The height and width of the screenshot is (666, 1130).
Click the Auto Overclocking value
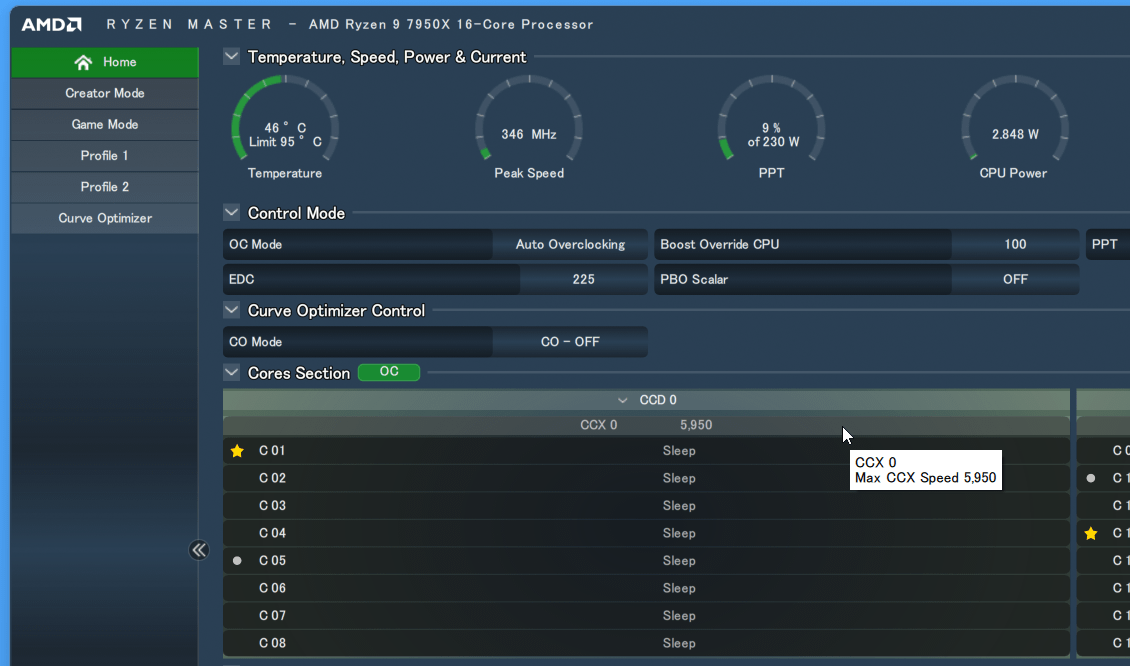point(570,244)
